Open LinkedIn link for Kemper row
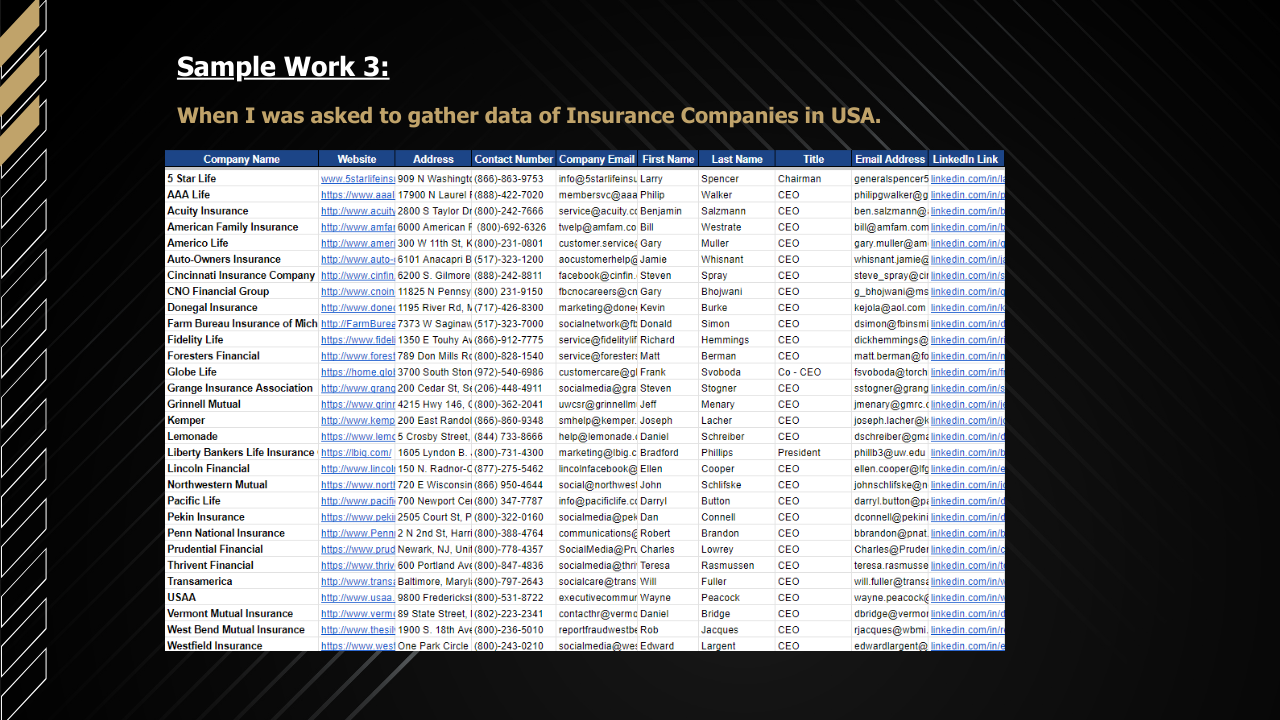Viewport: 1280px width, 720px height. [x=967, y=421]
